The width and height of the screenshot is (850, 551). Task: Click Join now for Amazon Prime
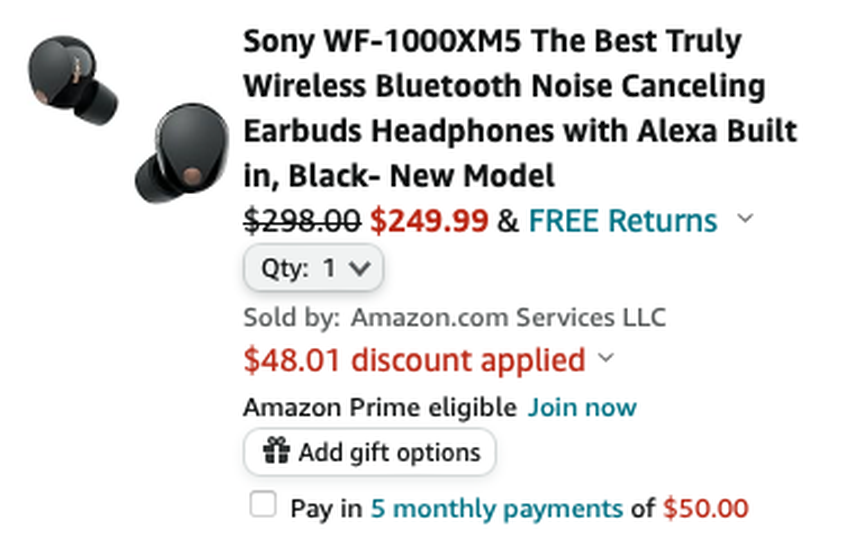[582, 408]
